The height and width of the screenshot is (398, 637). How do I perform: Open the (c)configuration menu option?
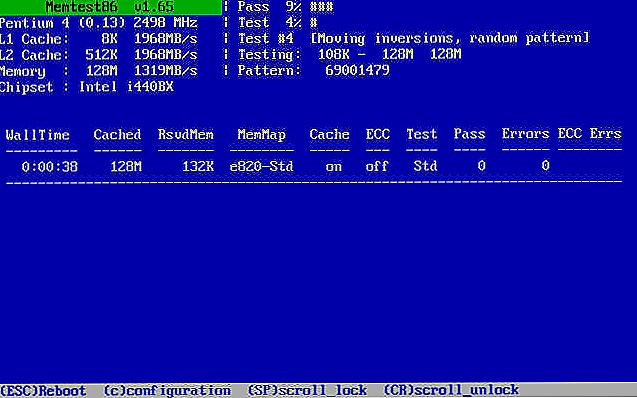tap(167, 391)
